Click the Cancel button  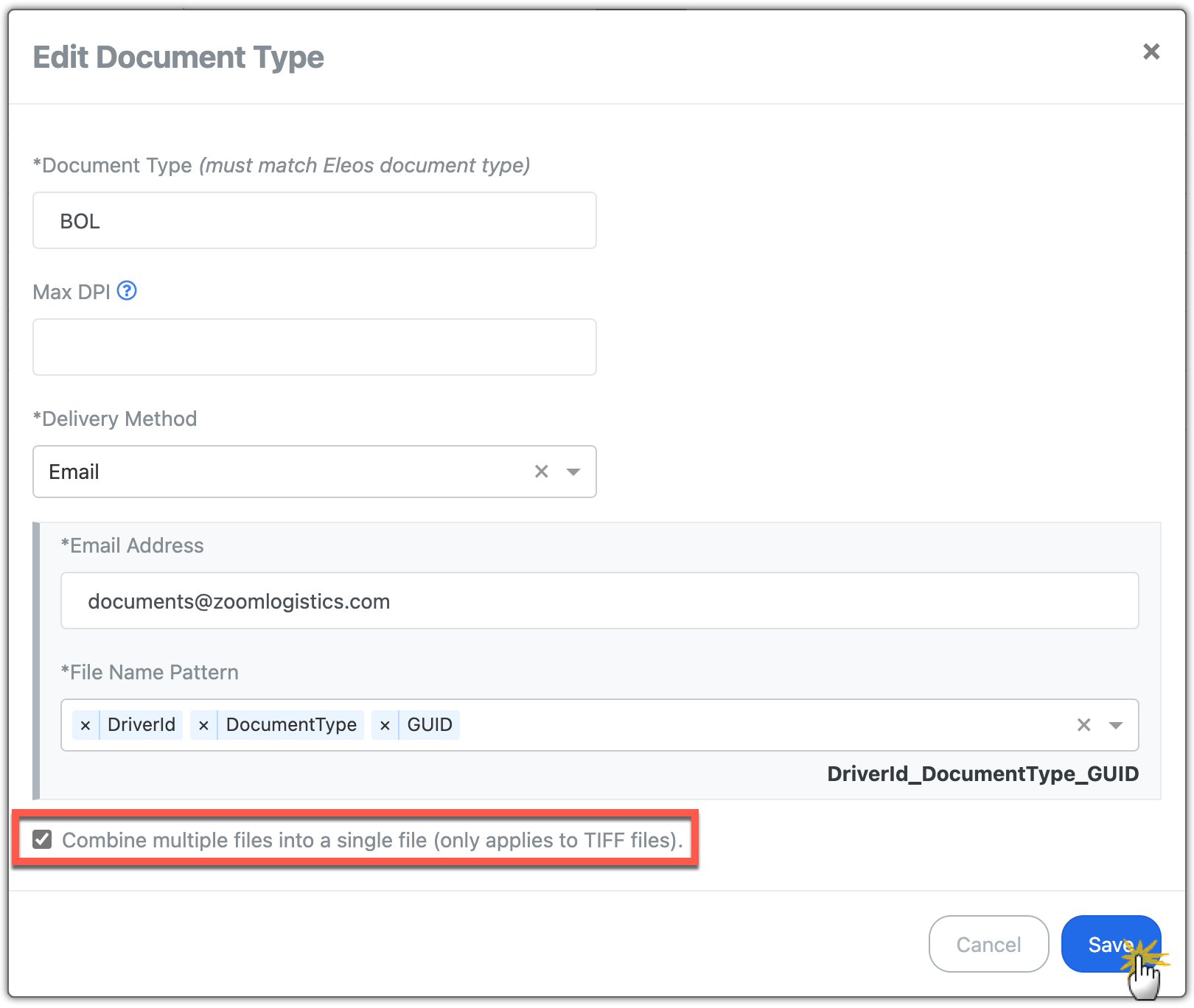988,944
